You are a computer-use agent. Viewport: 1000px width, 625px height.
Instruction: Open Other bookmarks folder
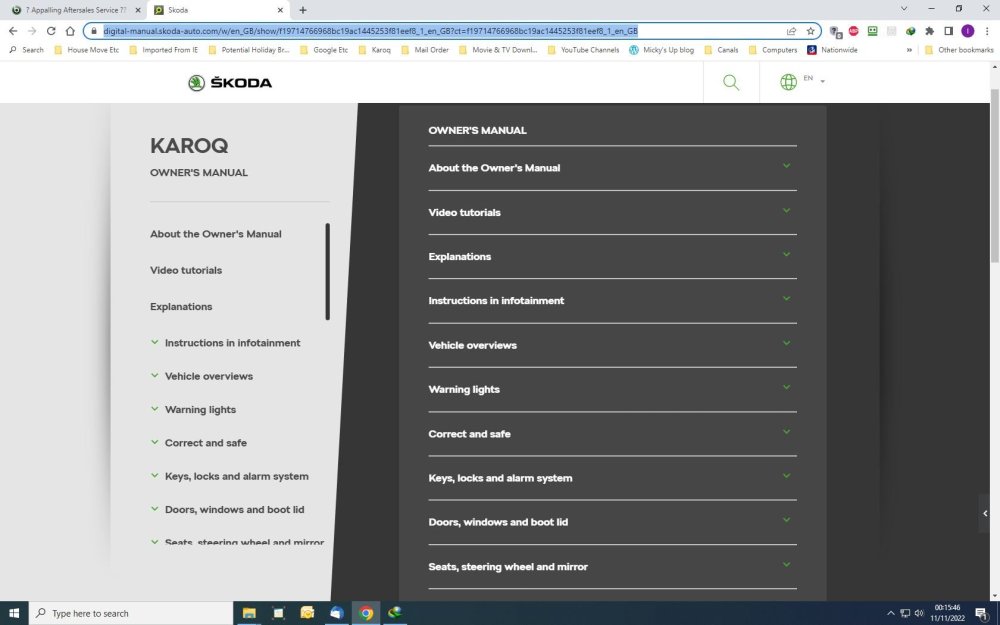coord(959,50)
